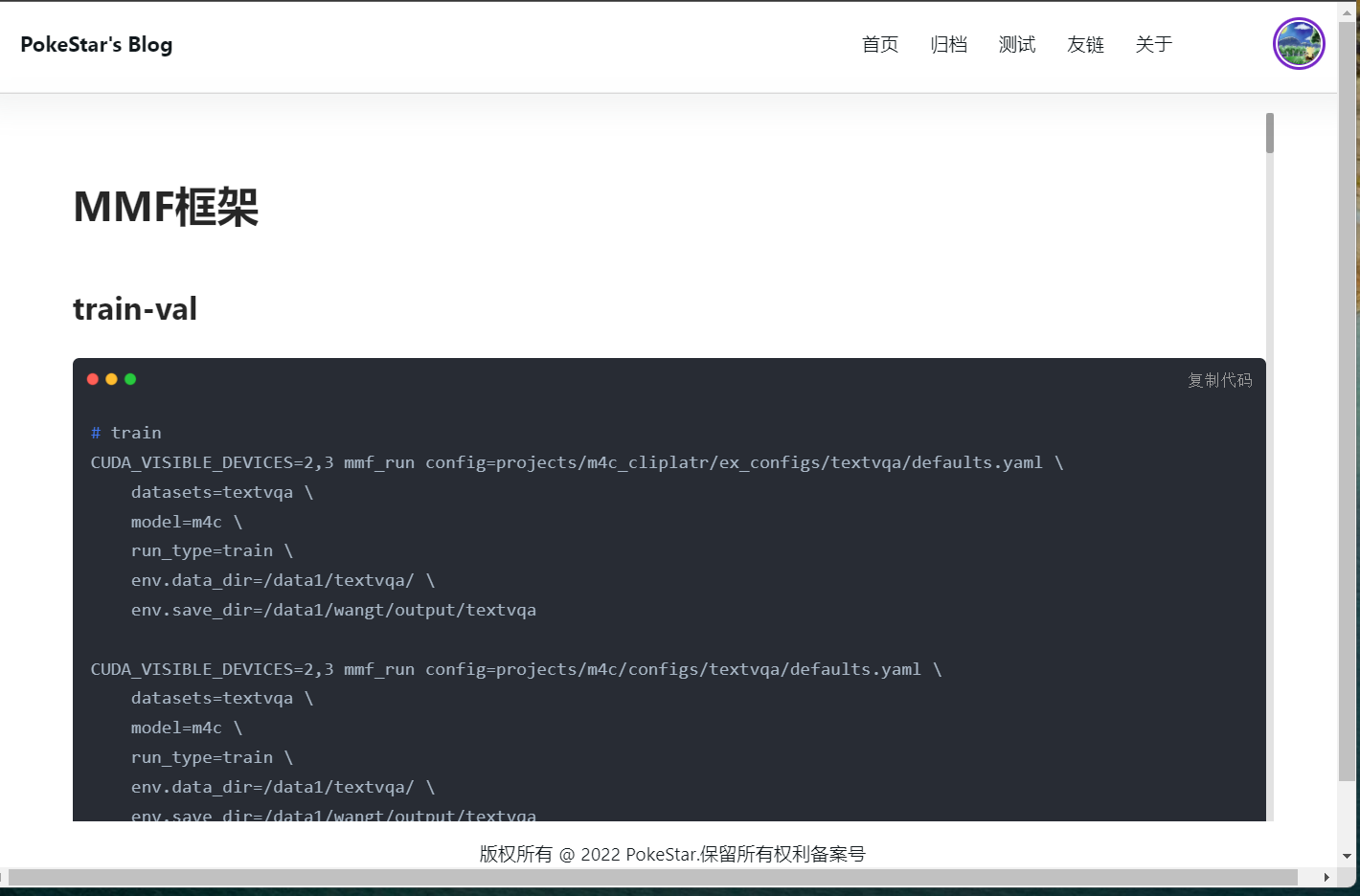Click the PokeStar avatar in the top corner
Image resolution: width=1360 pixels, height=896 pixels.
tap(1299, 43)
